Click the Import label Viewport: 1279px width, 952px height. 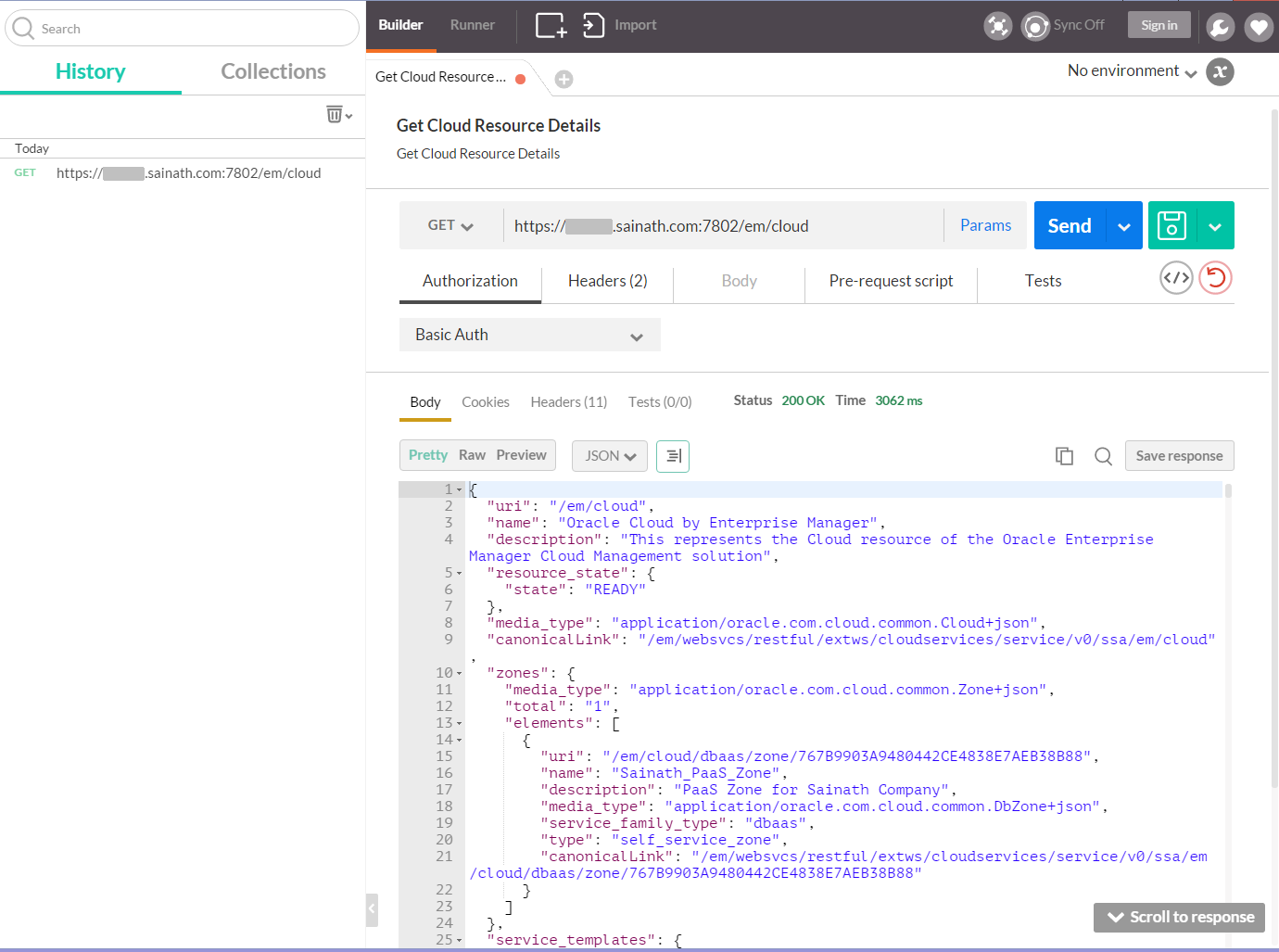(x=635, y=25)
